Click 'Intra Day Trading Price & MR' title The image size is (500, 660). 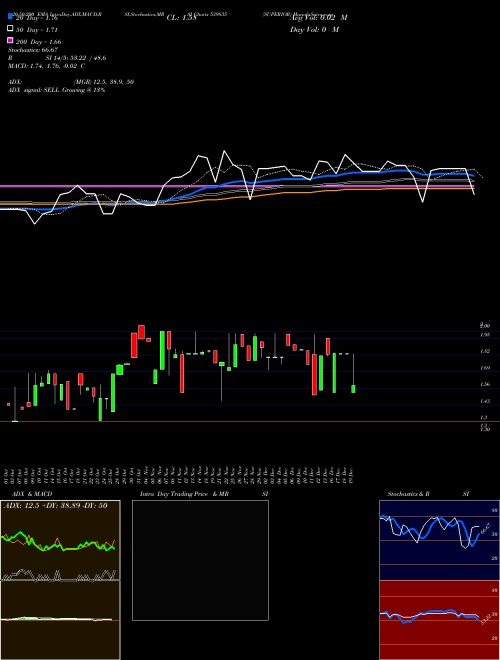(184, 494)
